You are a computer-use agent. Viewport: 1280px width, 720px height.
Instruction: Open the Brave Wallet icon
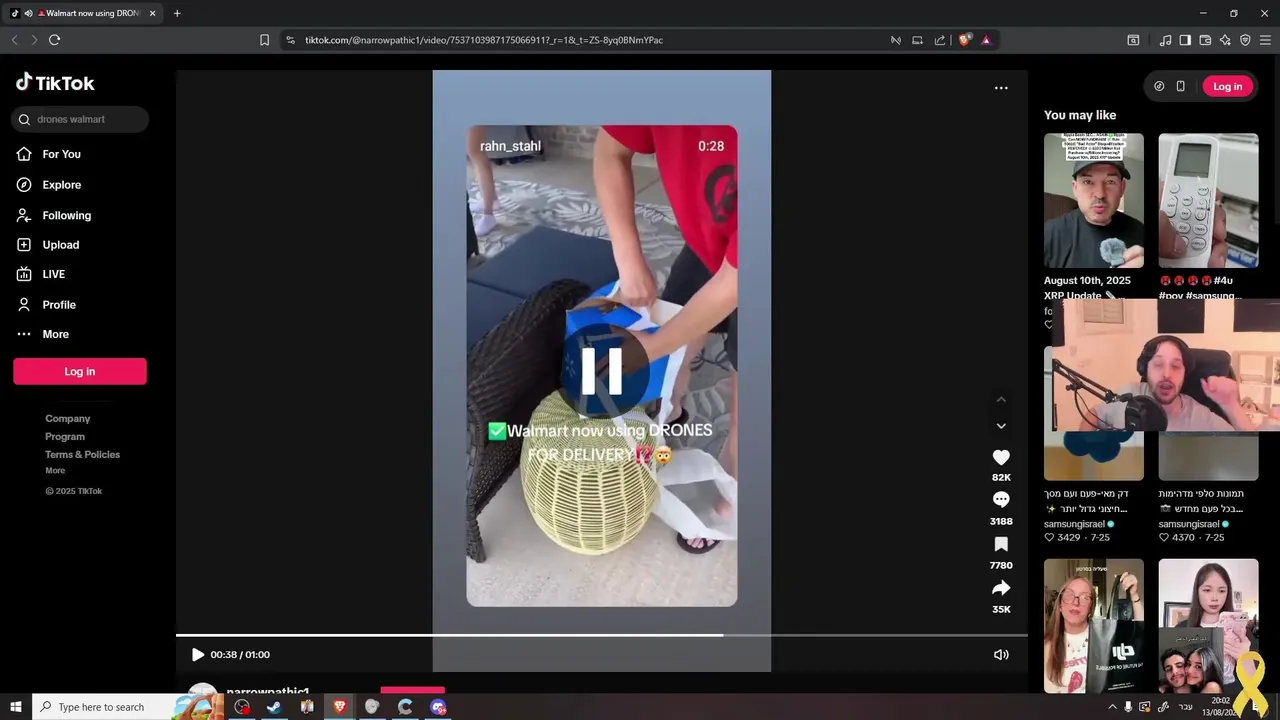point(1205,40)
